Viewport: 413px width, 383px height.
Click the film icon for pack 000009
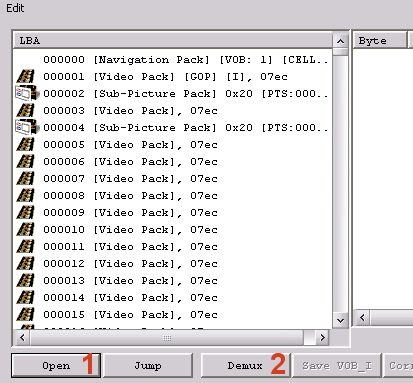coord(26,213)
